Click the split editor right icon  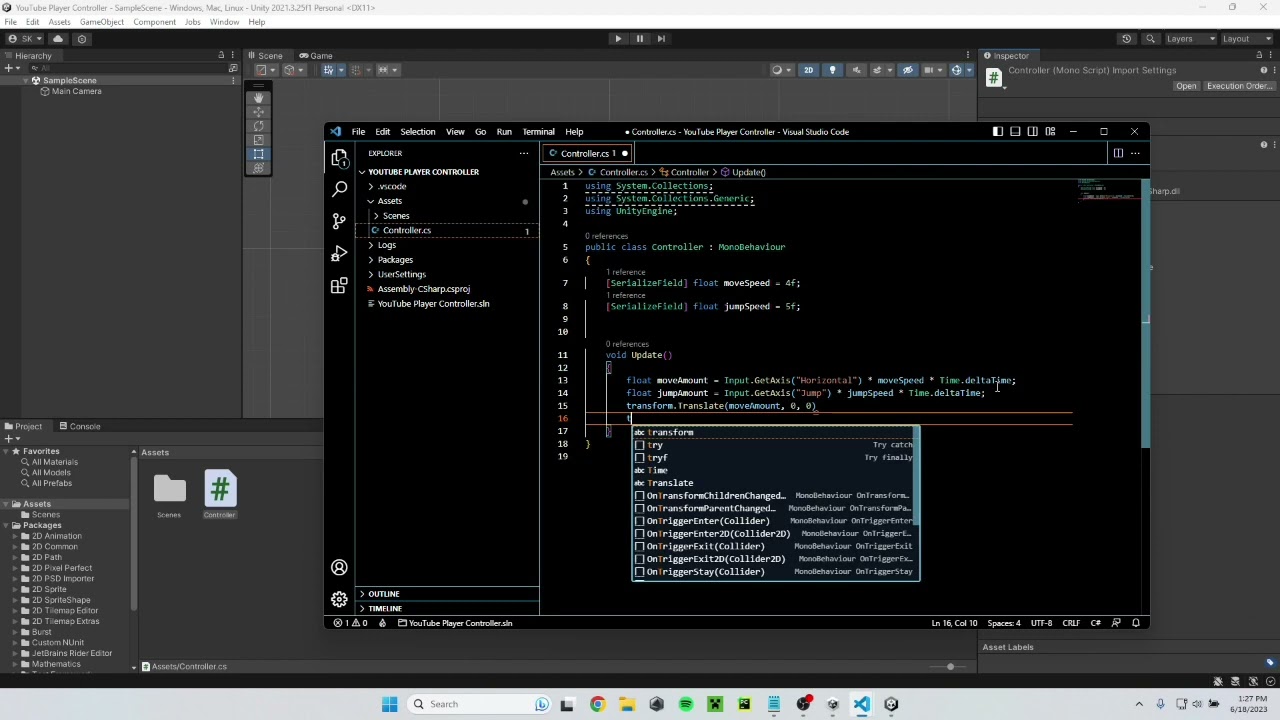pos(1118,153)
